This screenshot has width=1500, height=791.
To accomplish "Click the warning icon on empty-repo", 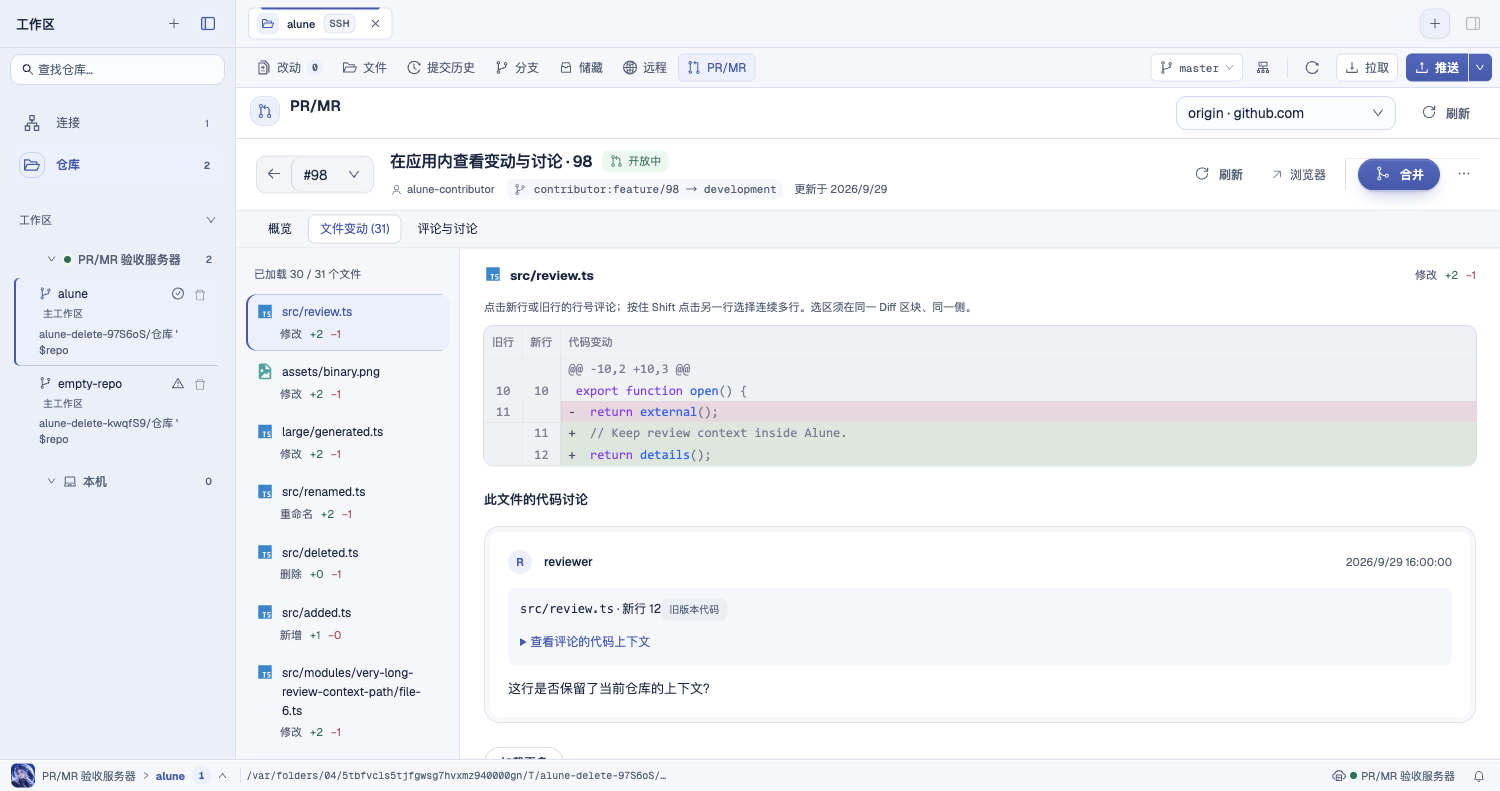I will point(178,384).
